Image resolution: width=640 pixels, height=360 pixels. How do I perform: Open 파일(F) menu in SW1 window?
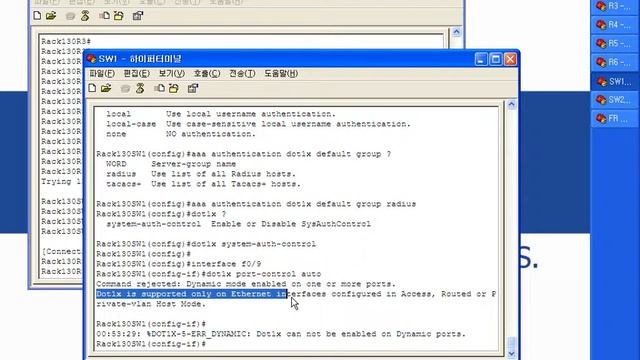coord(102,73)
